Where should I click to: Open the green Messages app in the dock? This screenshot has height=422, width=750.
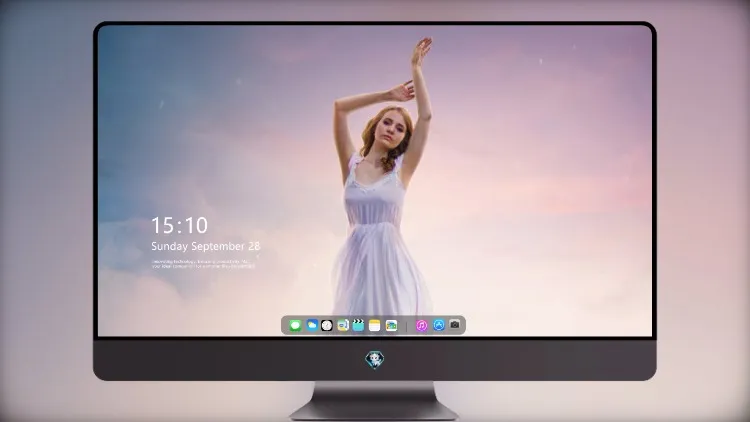point(295,326)
